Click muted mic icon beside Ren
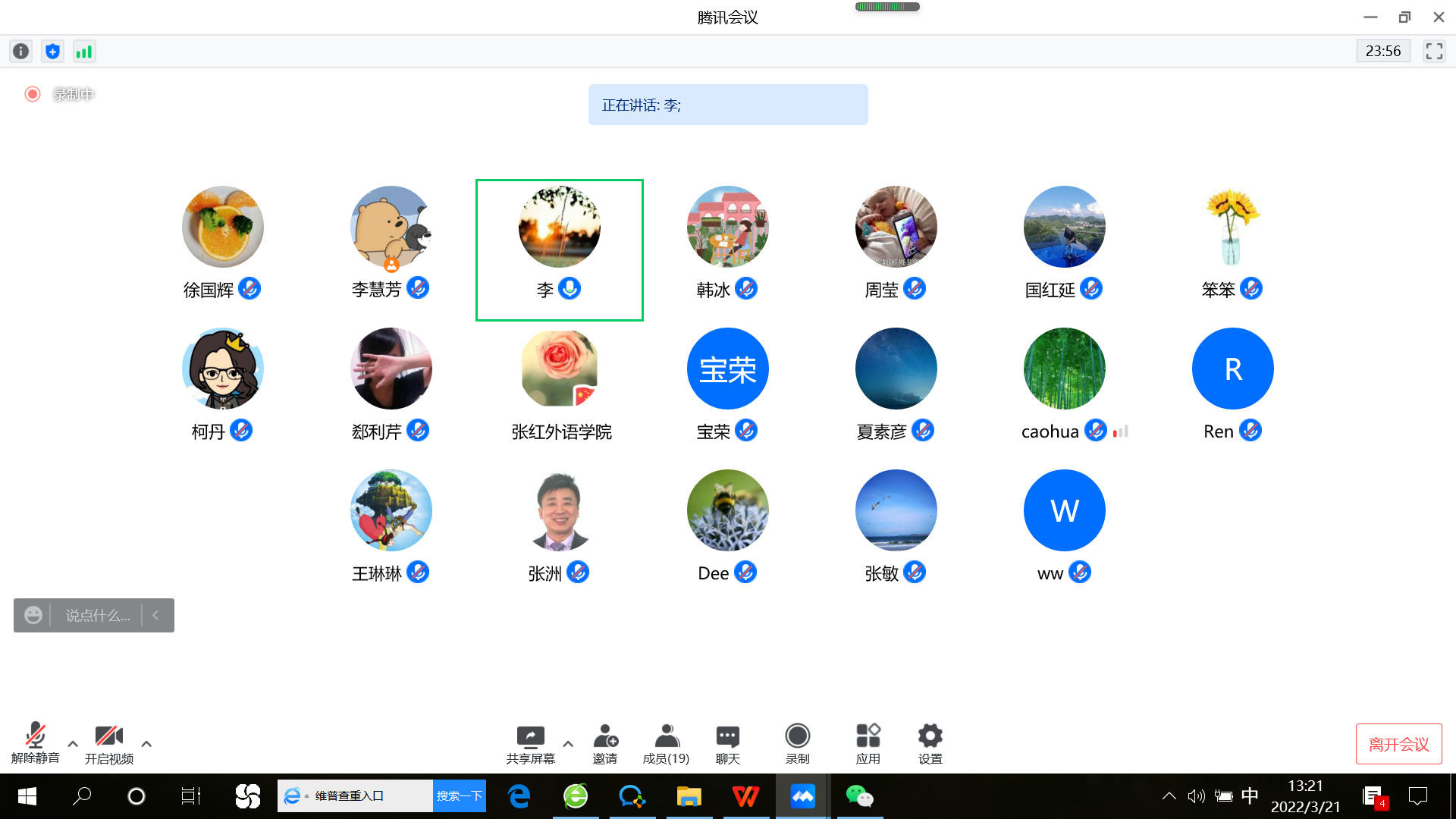Screen dimensions: 1456x819 coord(1250,430)
